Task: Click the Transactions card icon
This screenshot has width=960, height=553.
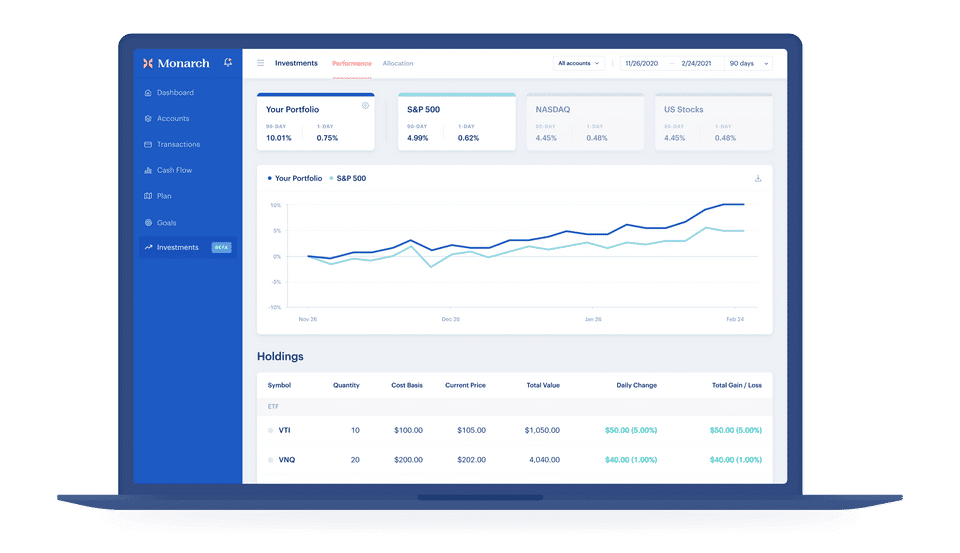Action: tap(148, 145)
